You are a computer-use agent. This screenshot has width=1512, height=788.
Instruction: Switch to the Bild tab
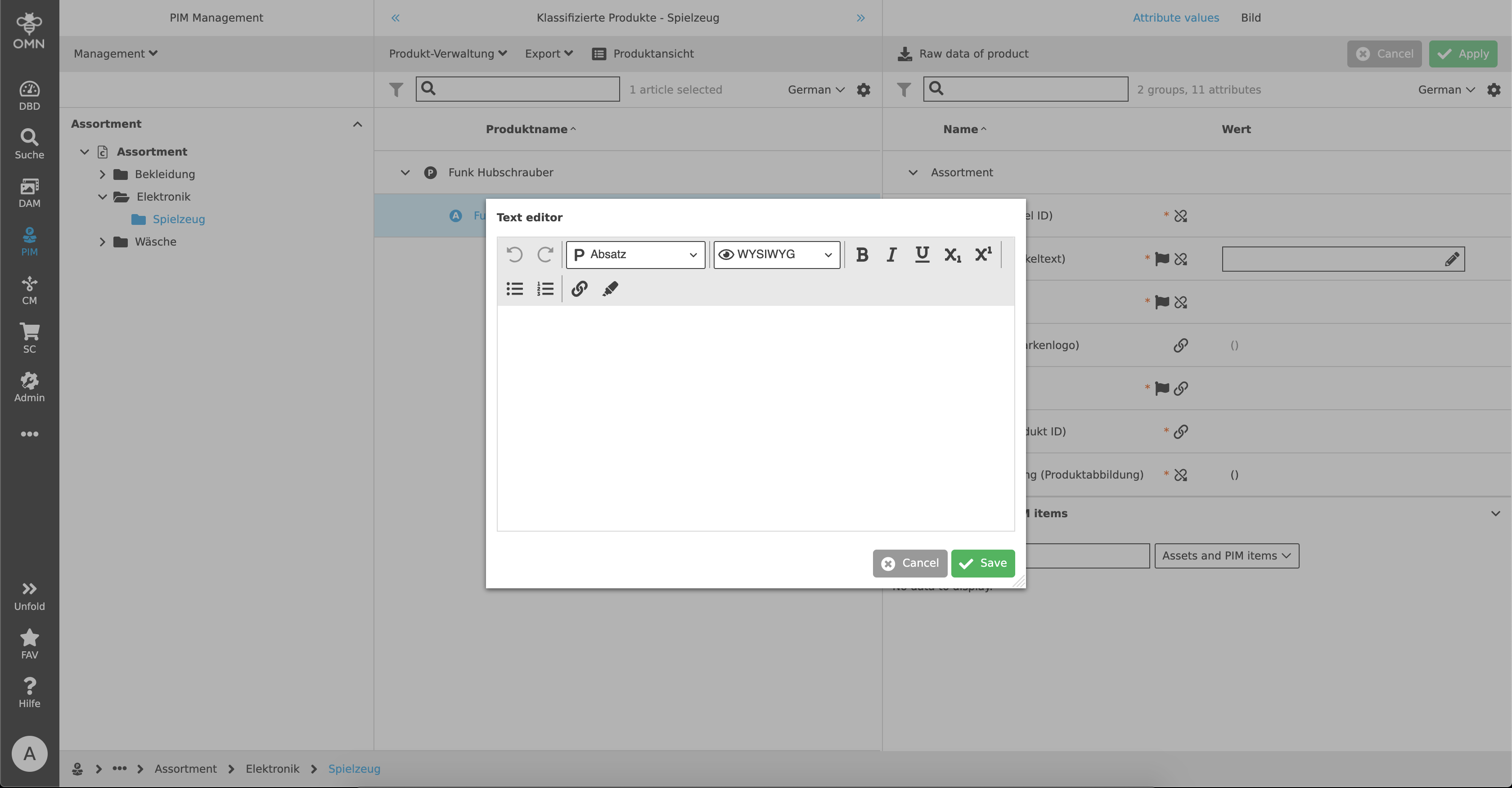(1251, 17)
